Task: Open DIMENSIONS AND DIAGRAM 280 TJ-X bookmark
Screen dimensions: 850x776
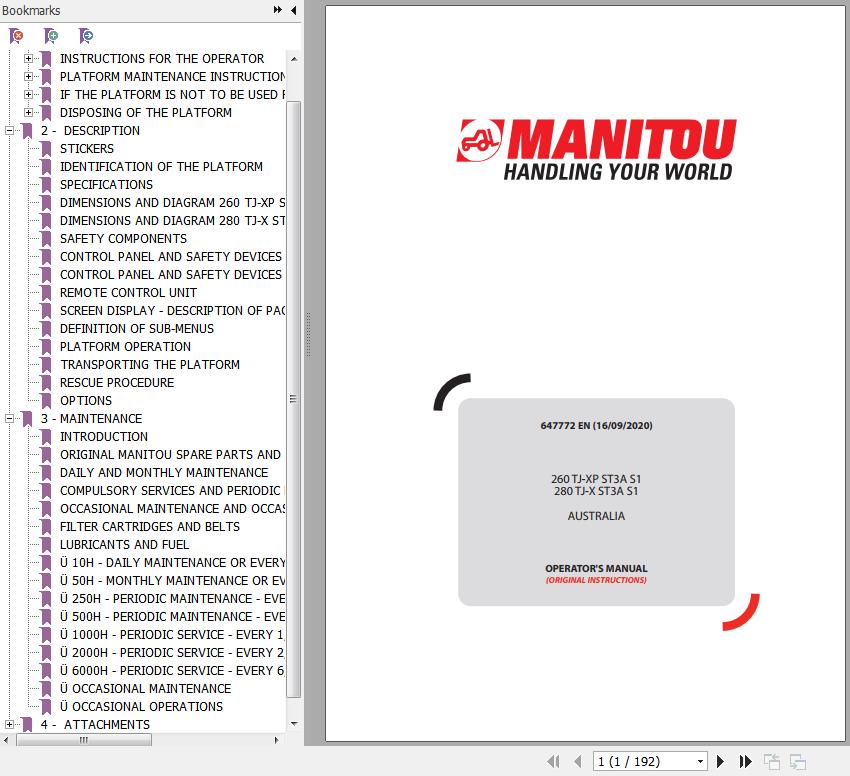Action: coord(172,220)
